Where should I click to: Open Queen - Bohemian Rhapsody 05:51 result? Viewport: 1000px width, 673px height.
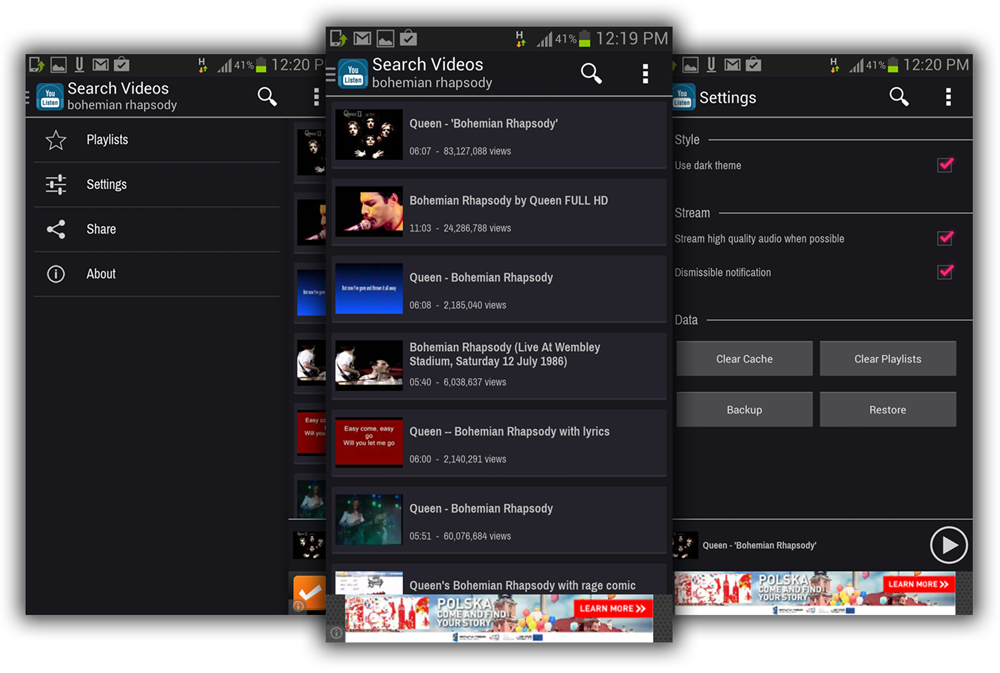coord(499,520)
